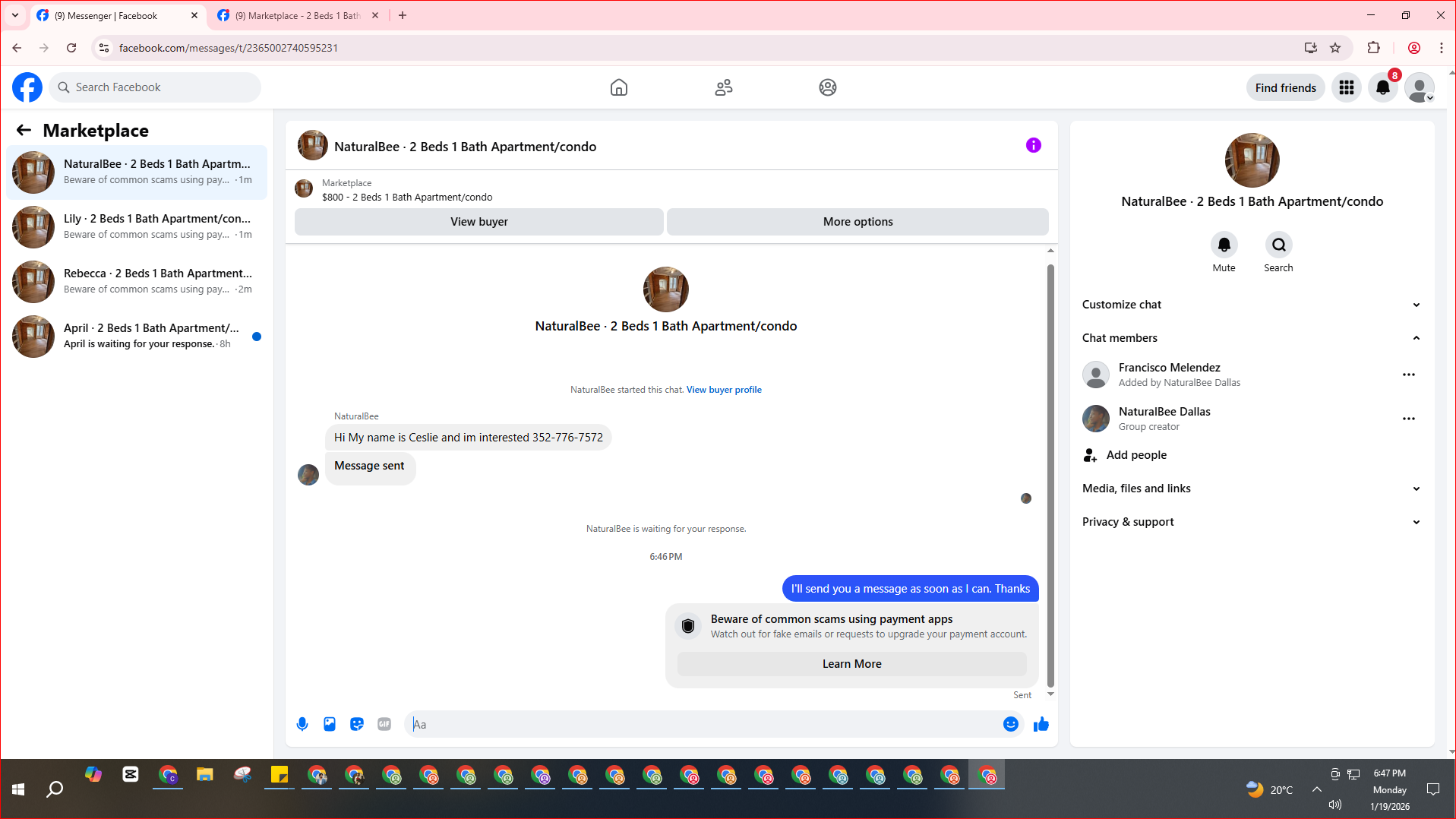Click the chat messages scrollbar
This screenshot has width=1456, height=819.
(x=1050, y=475)
